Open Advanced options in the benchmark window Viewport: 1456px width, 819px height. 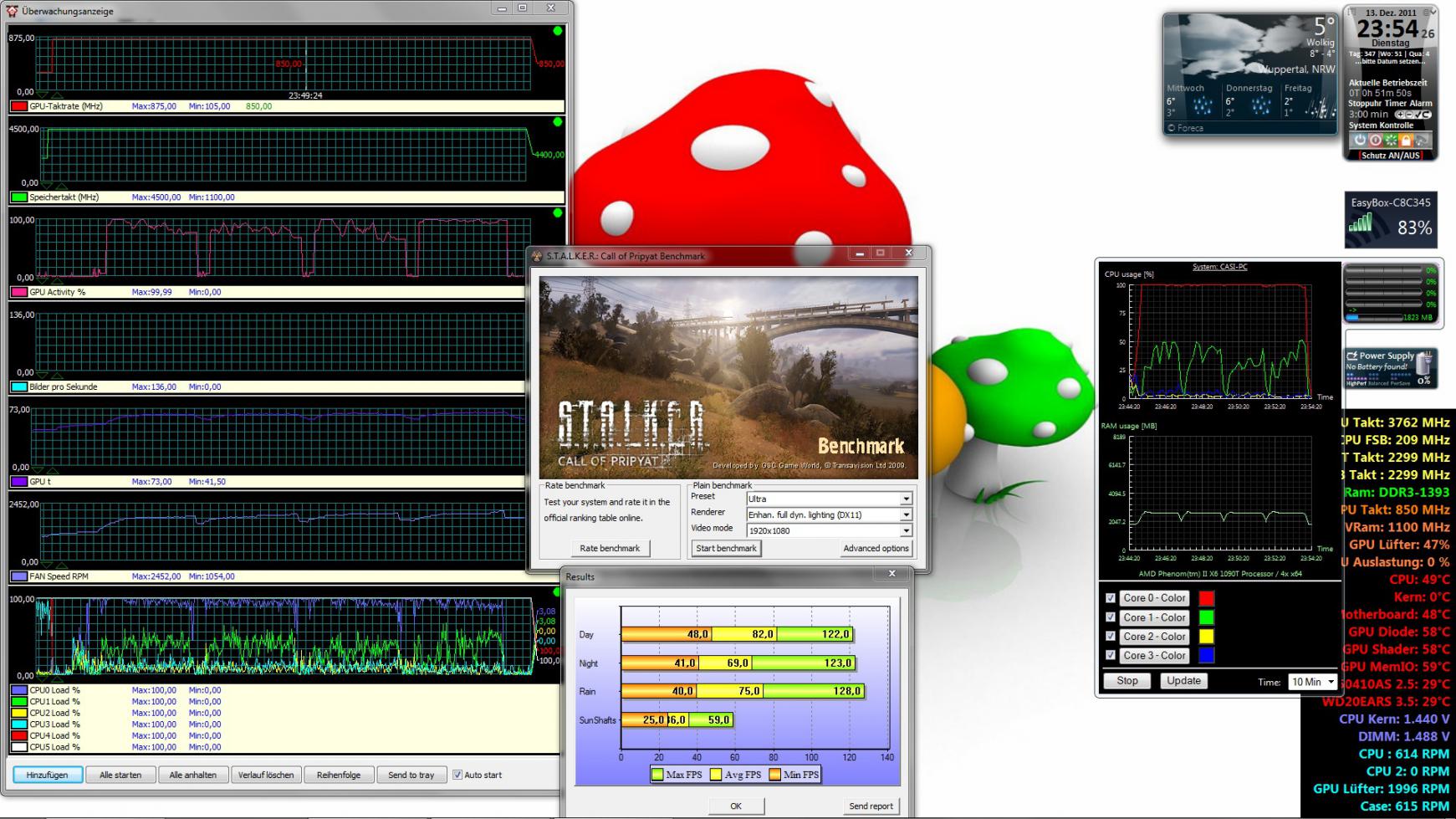[876, 548]
